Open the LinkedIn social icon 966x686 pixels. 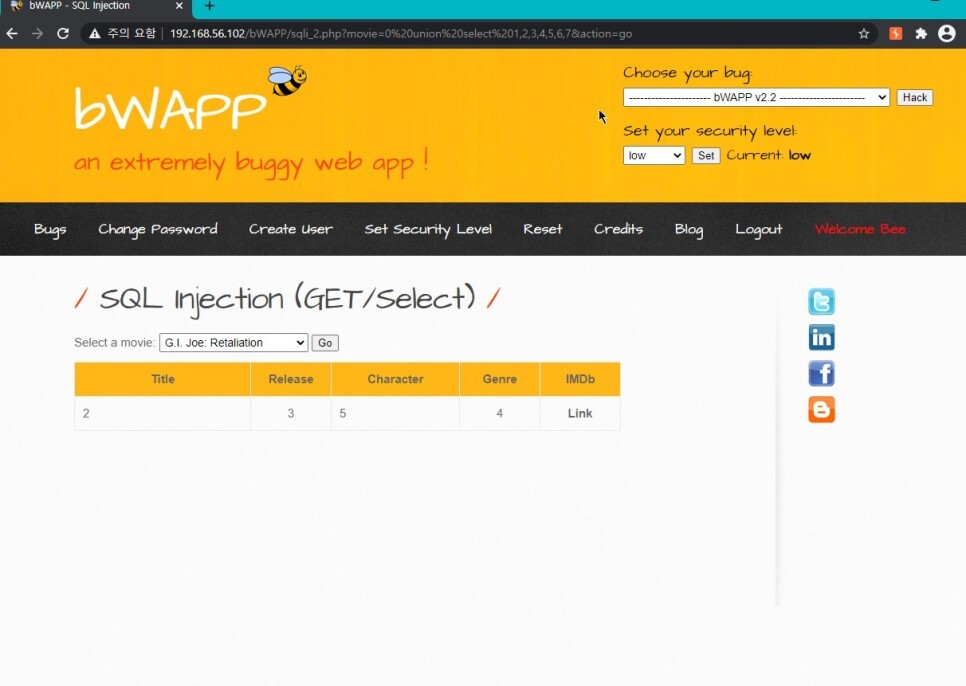821,337
